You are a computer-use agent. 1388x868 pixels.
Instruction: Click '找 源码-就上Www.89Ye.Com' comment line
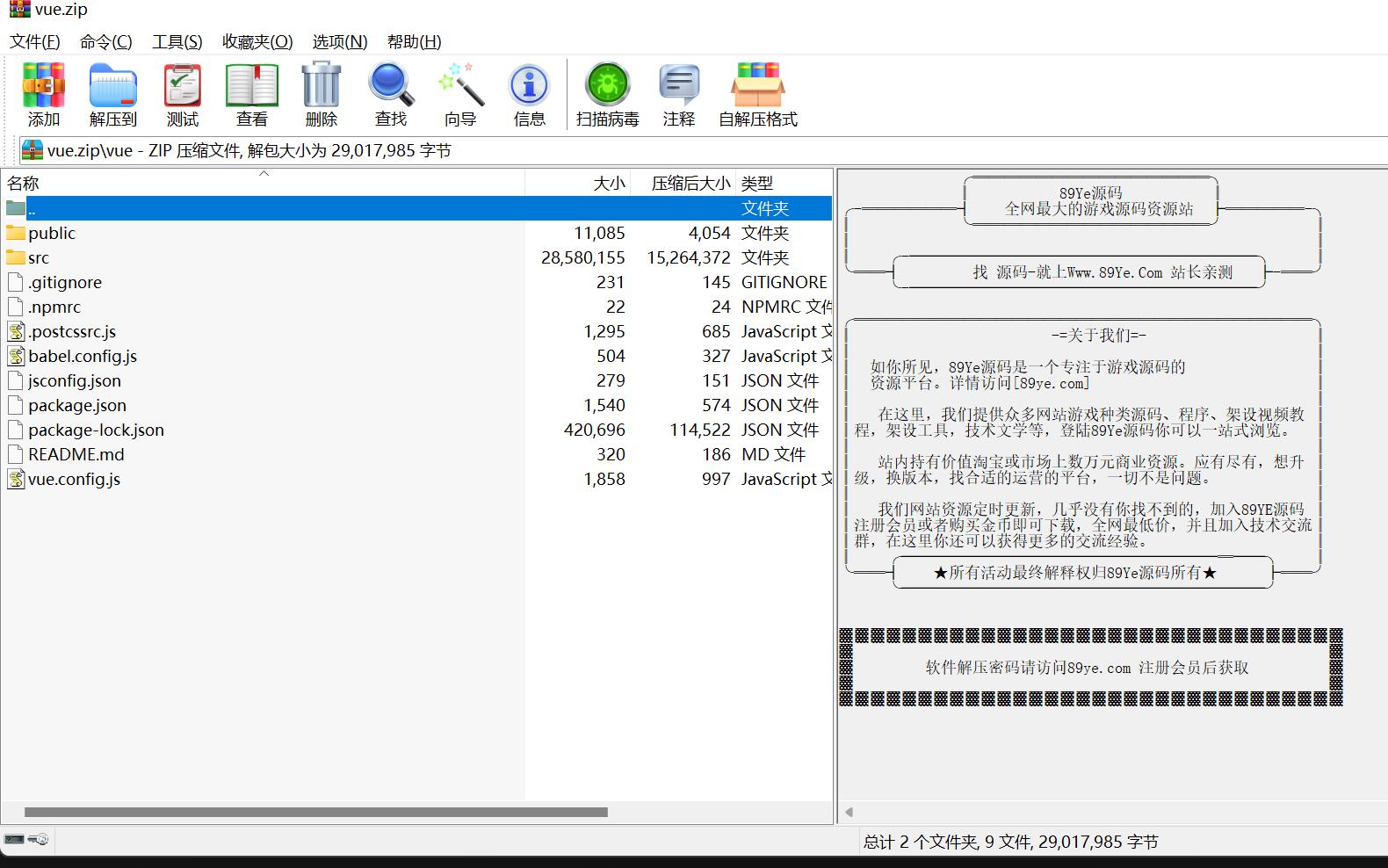click(x=1068, y=272)
